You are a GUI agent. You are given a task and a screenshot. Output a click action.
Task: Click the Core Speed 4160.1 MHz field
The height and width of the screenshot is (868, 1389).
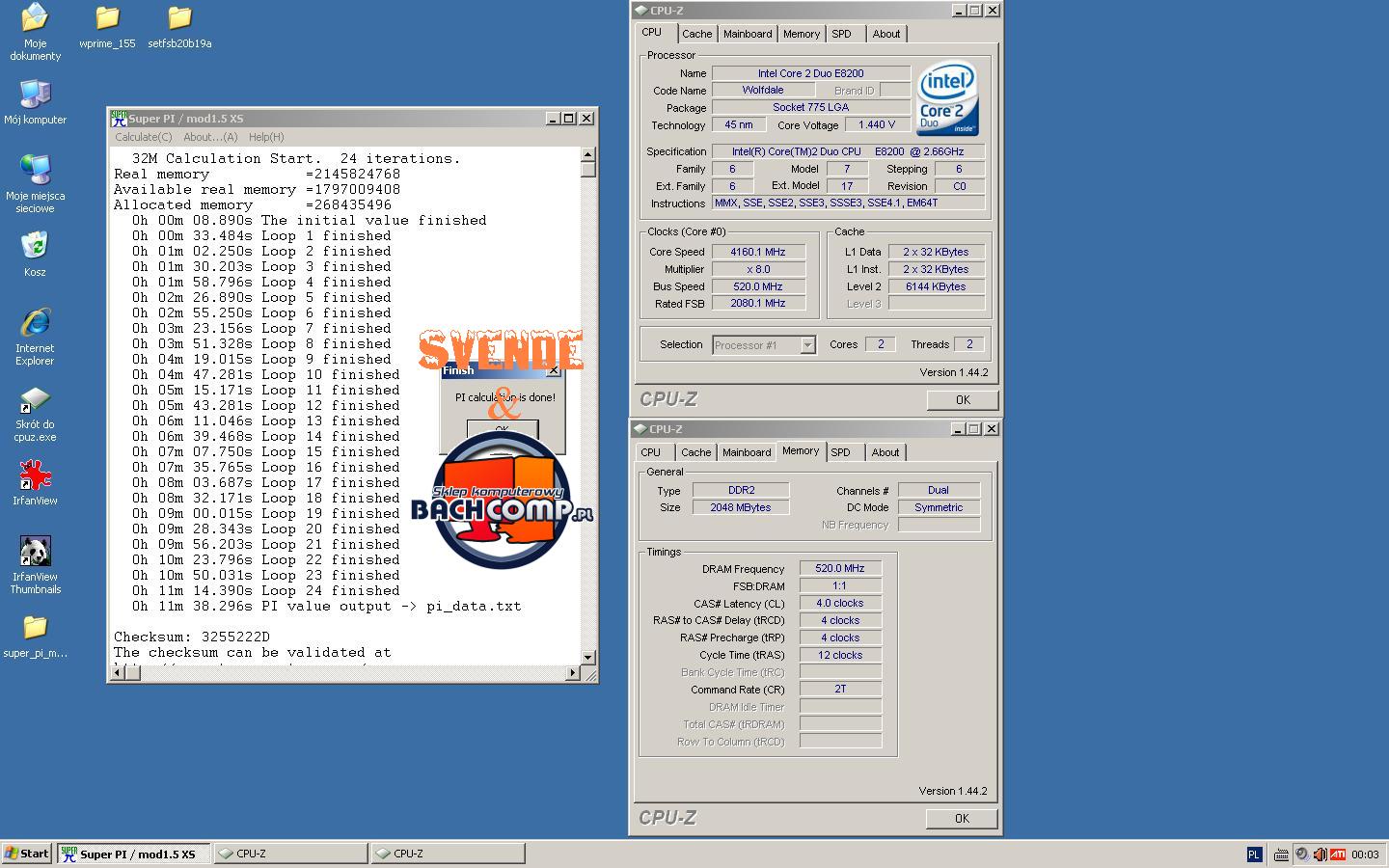point(758,252)
